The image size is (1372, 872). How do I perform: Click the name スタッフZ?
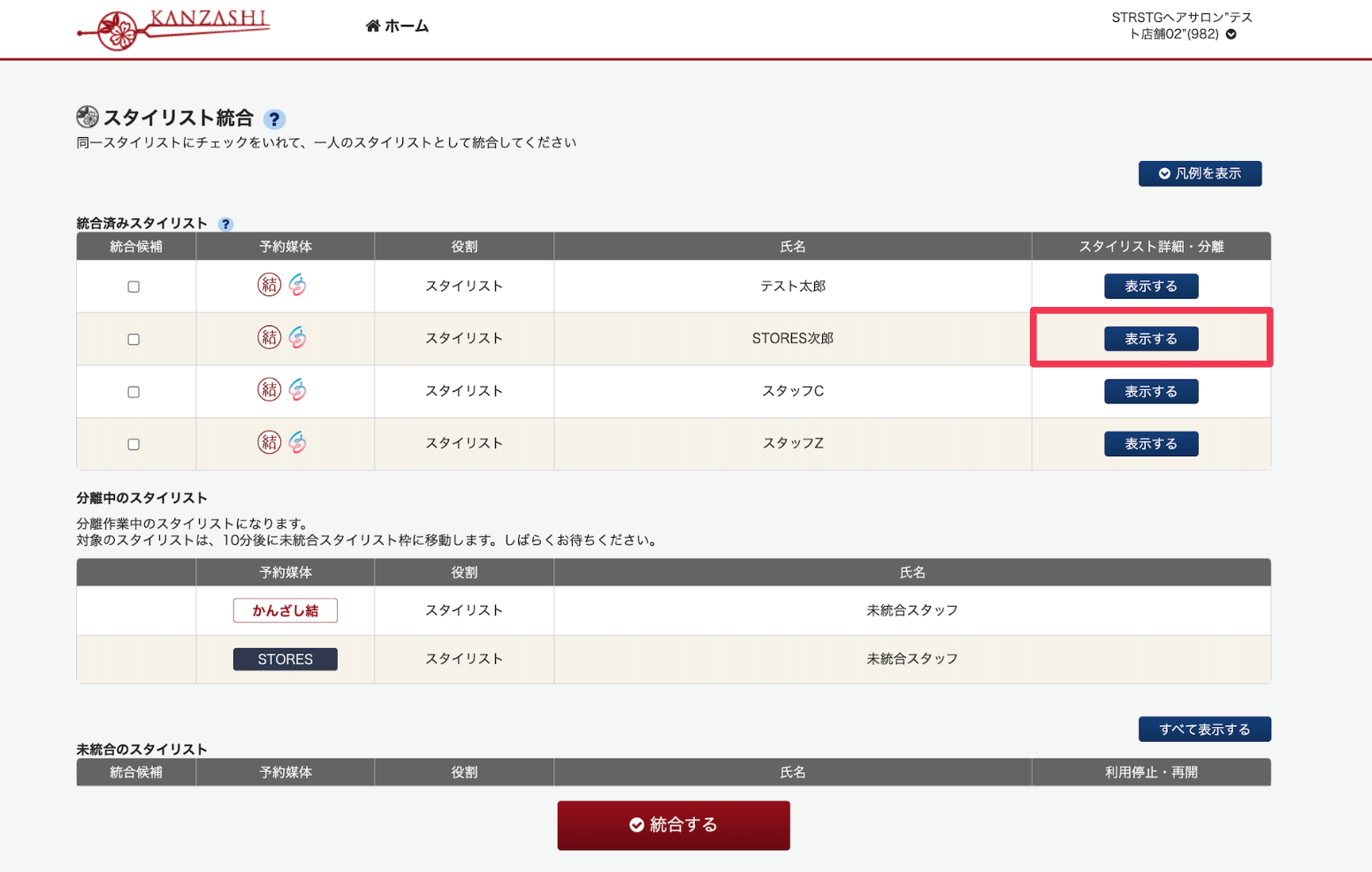[x=793, y=443]
